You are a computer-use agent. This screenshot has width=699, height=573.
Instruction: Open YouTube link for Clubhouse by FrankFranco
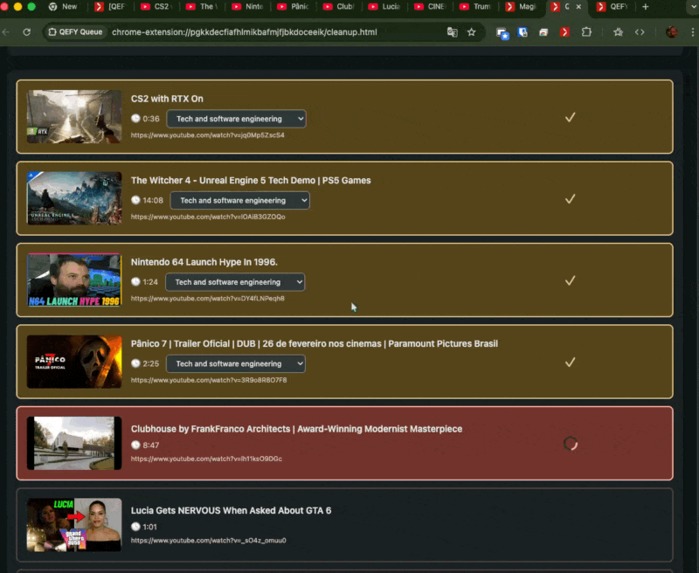[206, 458]
